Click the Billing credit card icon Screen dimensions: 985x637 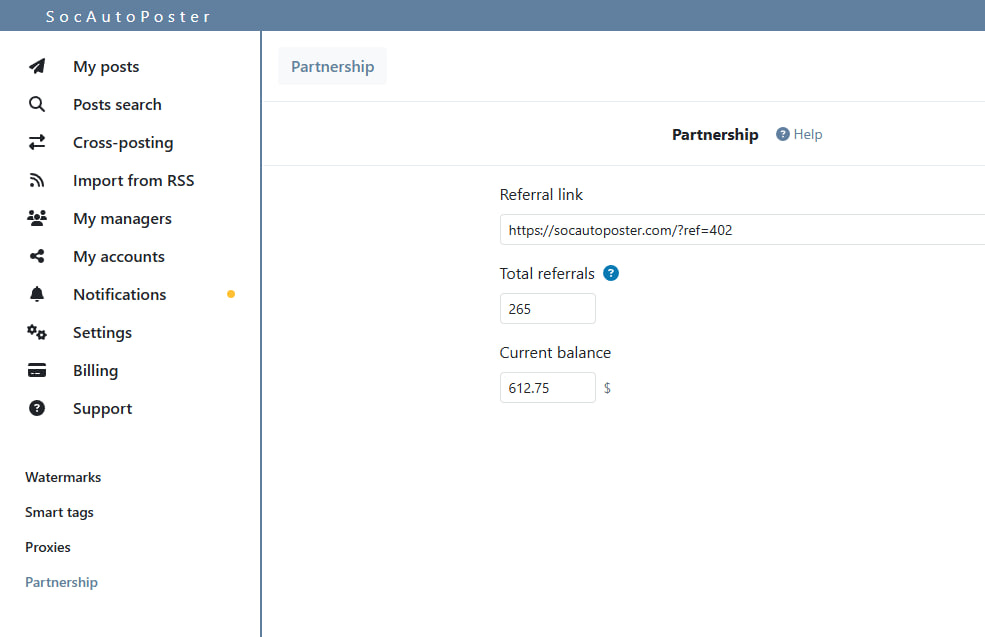[x=37, y=371]
